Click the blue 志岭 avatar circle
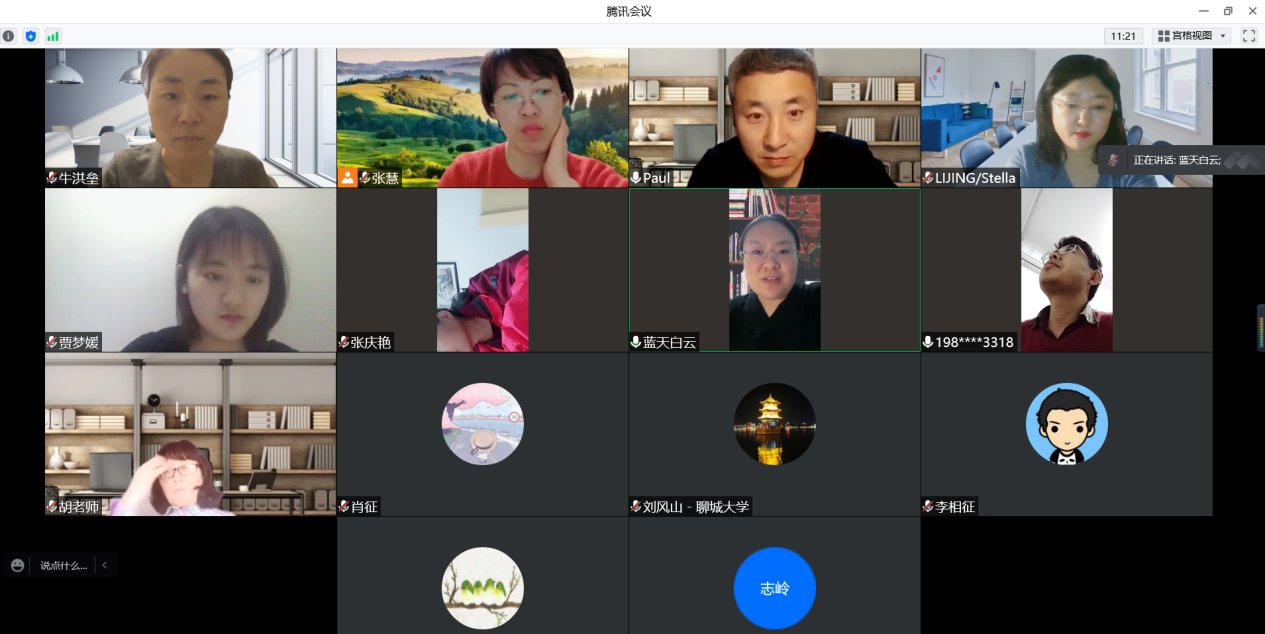This screenshot has width=1265, height=634. click(775, 588)
